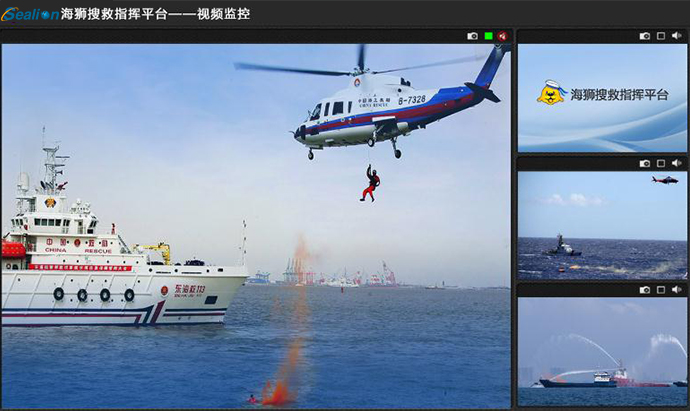Select the fireboat spraying water thumbnail

click(x=602, y=351)
